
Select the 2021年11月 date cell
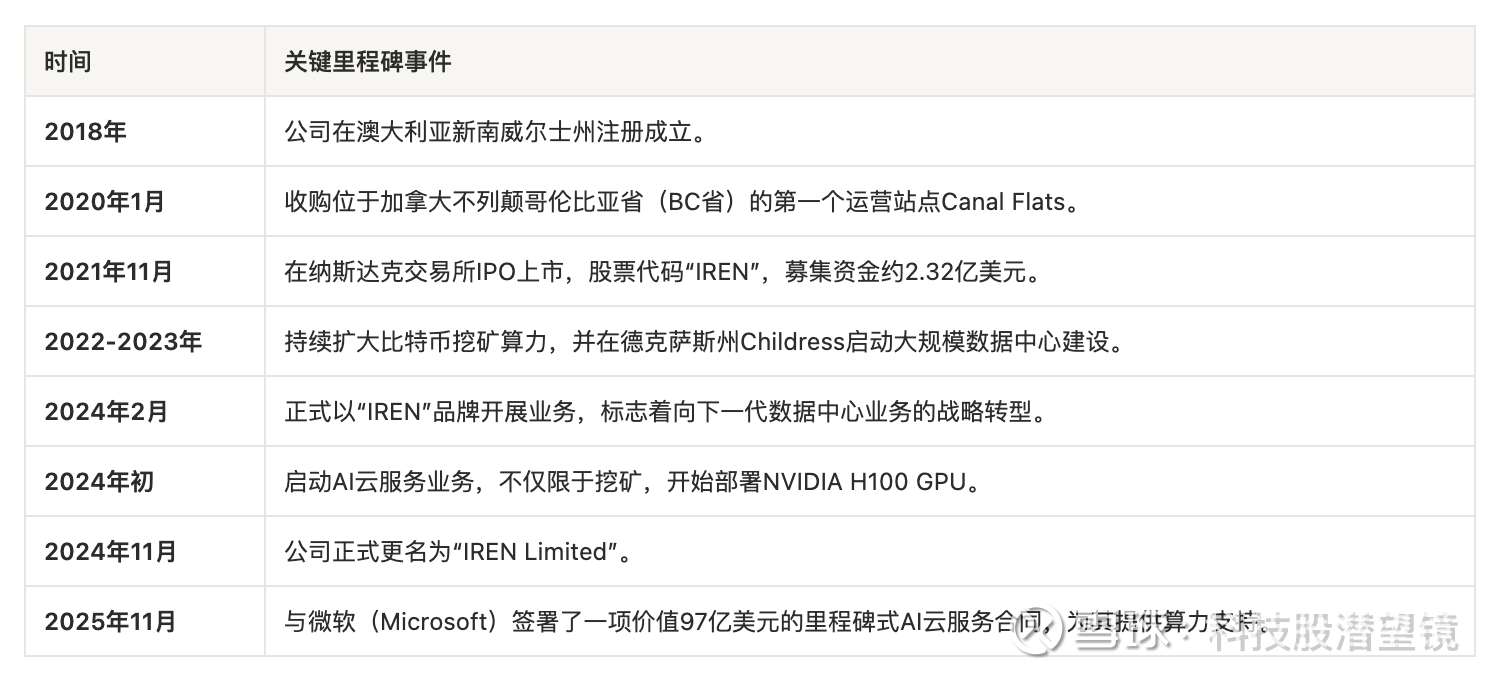pyautogui.click(x=109, y=272)
